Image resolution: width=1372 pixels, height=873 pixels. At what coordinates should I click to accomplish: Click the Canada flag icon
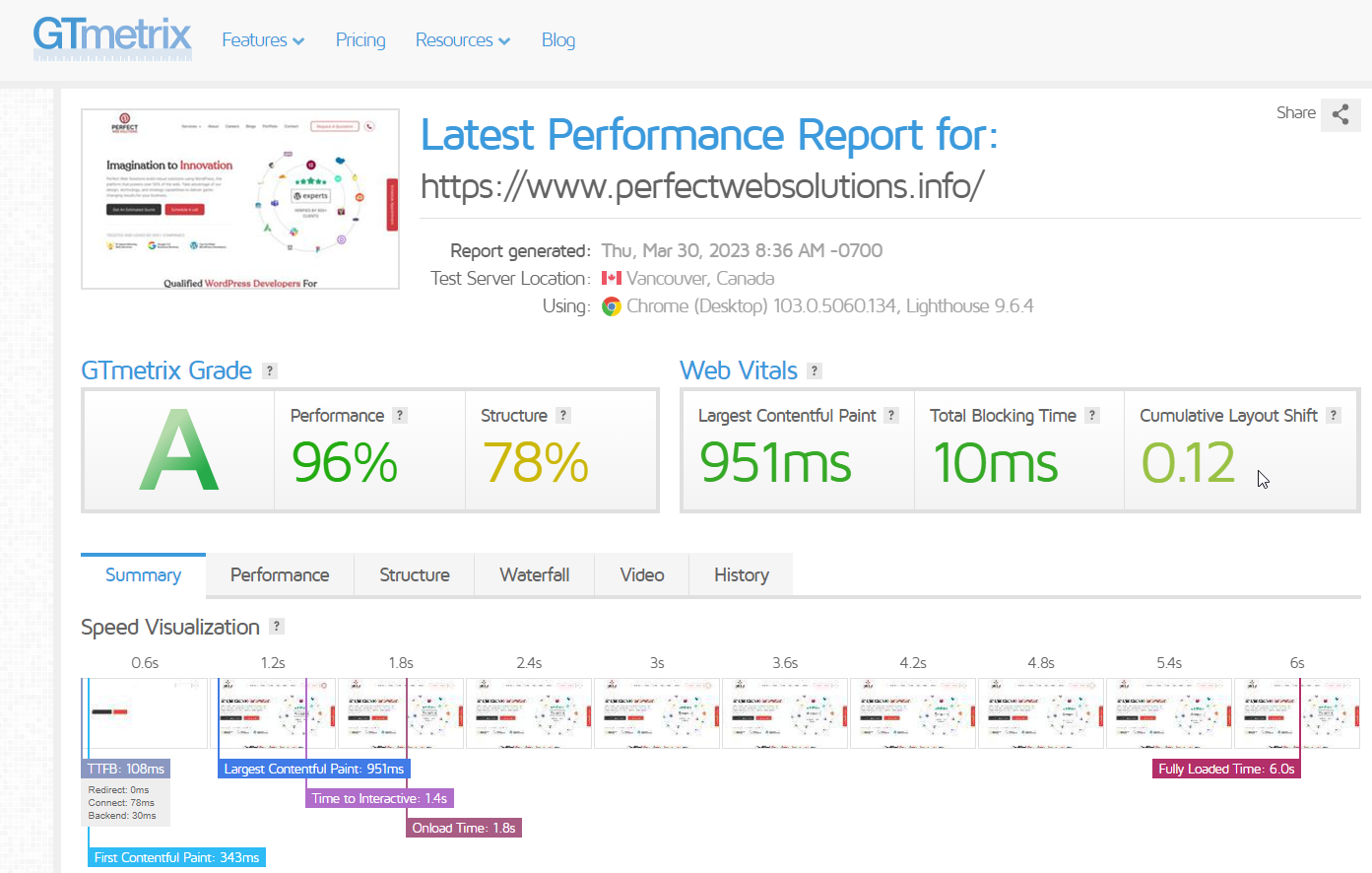pos(612,279)
